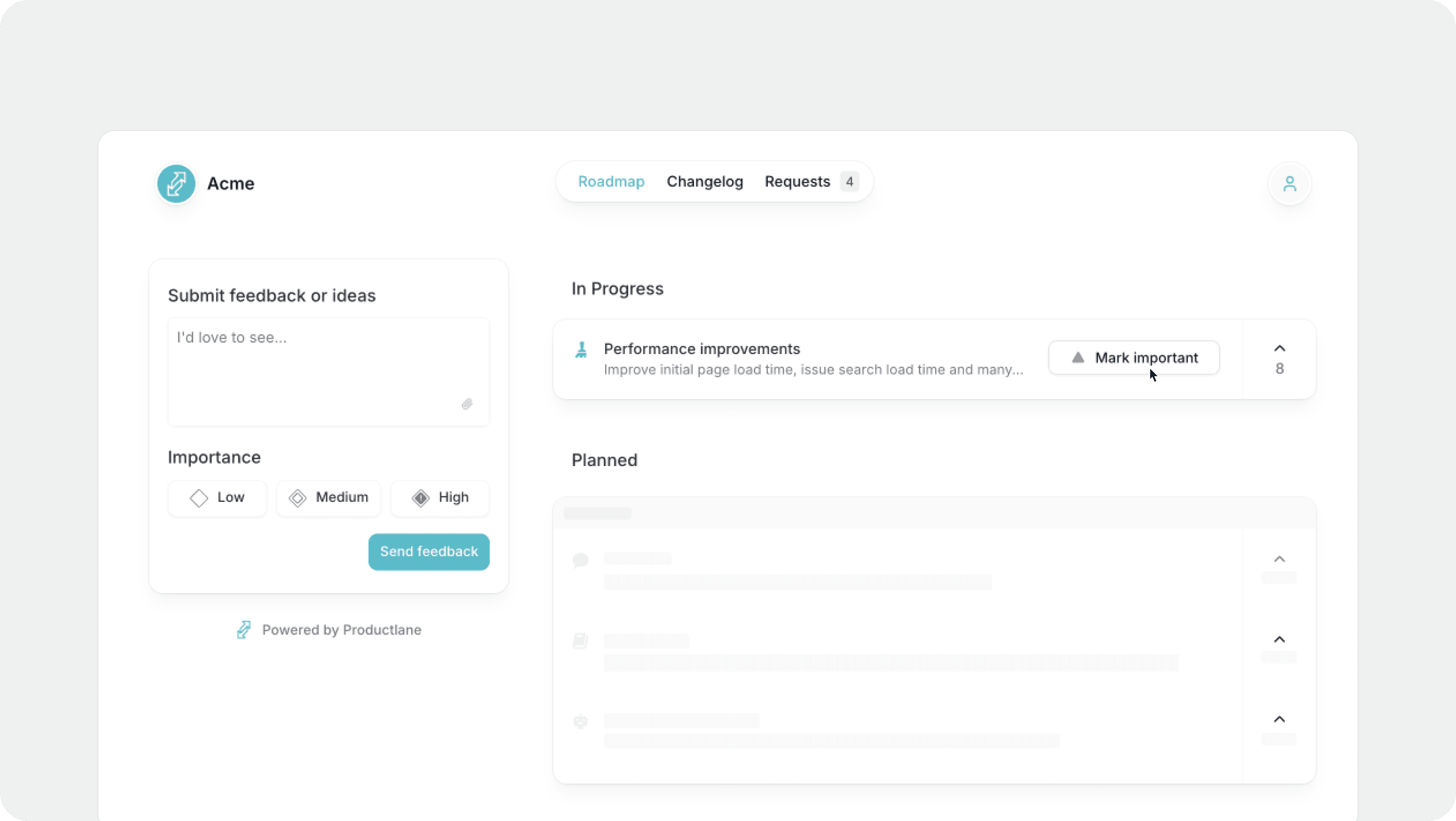This screenshot has height=821, width=1456.
Task: Select Low importance option
Action: [x=217, y=498]
